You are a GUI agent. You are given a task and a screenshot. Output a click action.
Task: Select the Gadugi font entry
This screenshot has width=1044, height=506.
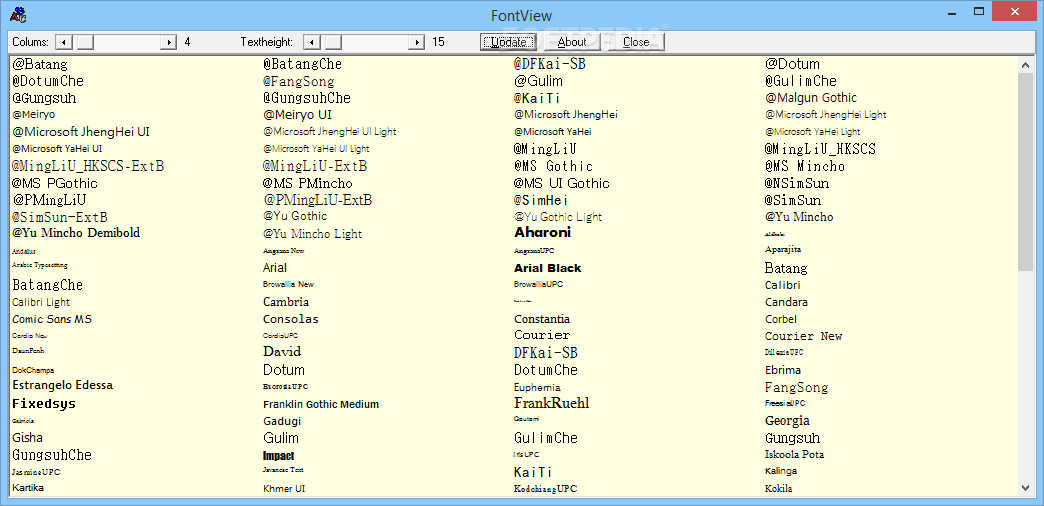(x=282, y=421)
